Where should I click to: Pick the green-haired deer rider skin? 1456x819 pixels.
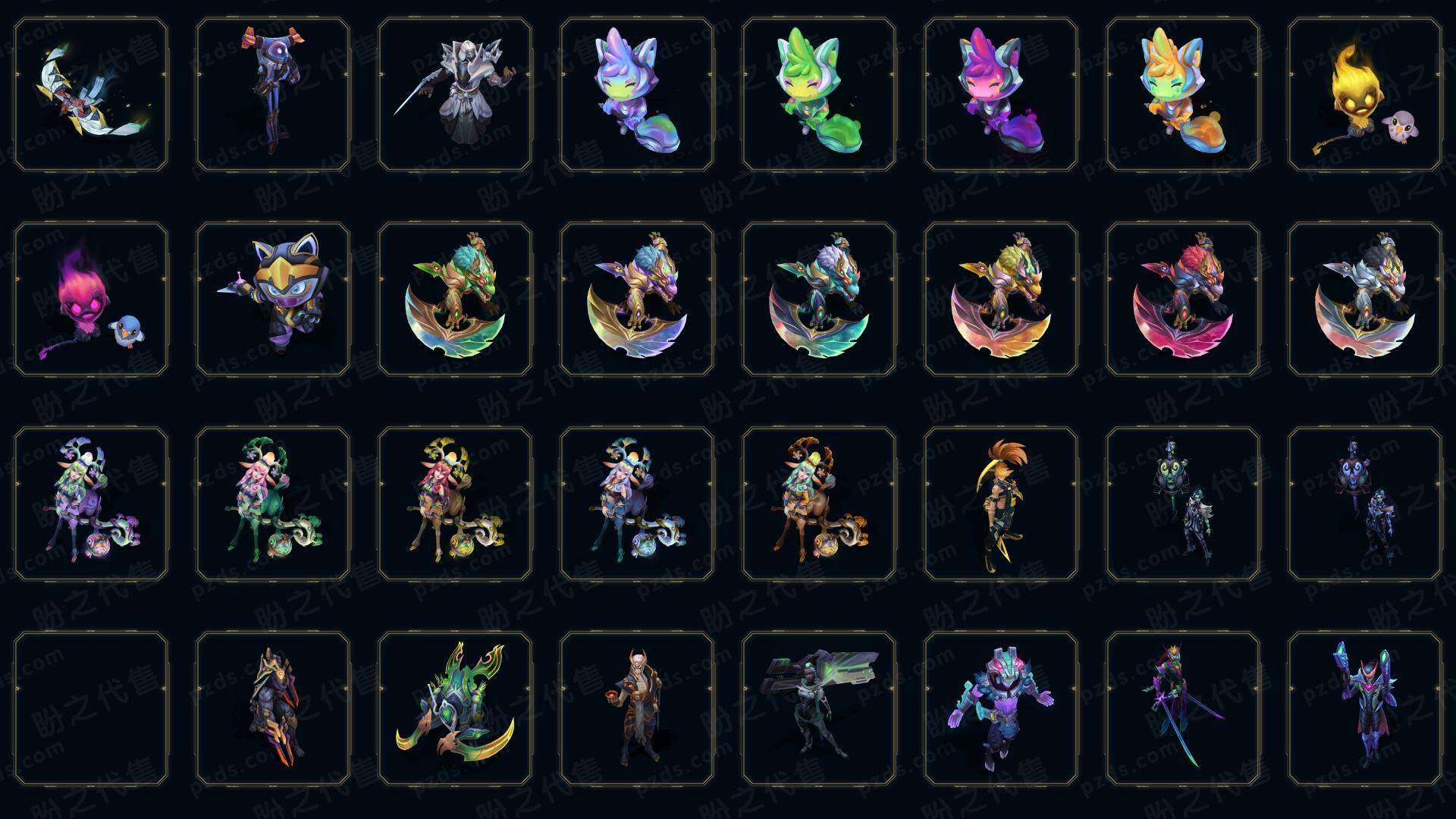(x=91, y=504)
